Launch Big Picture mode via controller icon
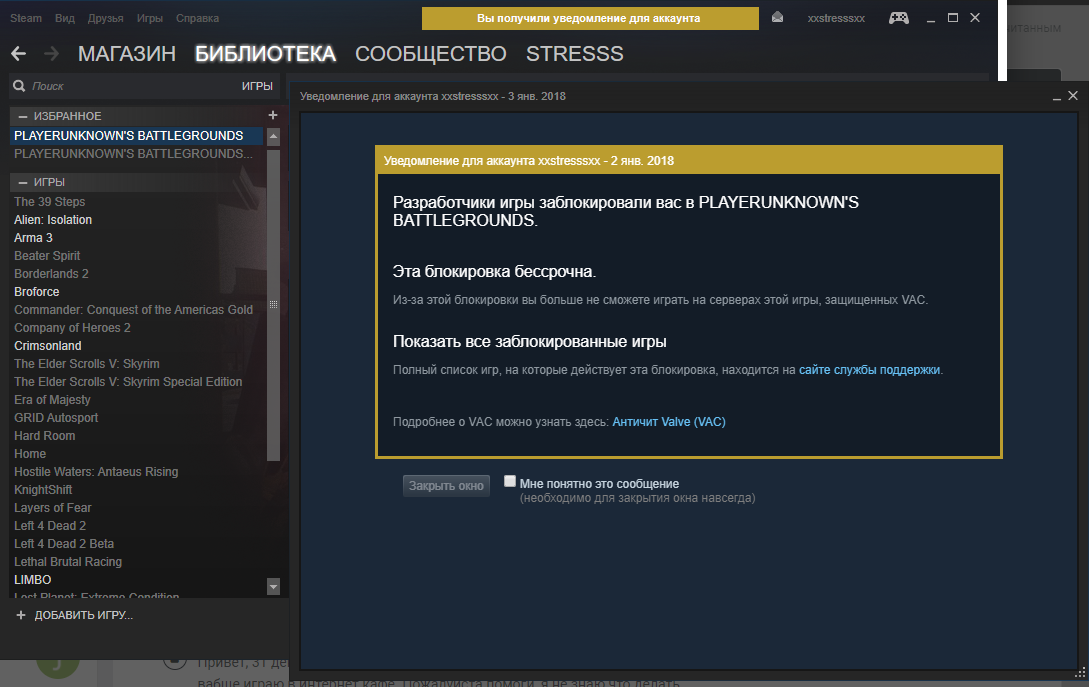 [x=899, y=17]
